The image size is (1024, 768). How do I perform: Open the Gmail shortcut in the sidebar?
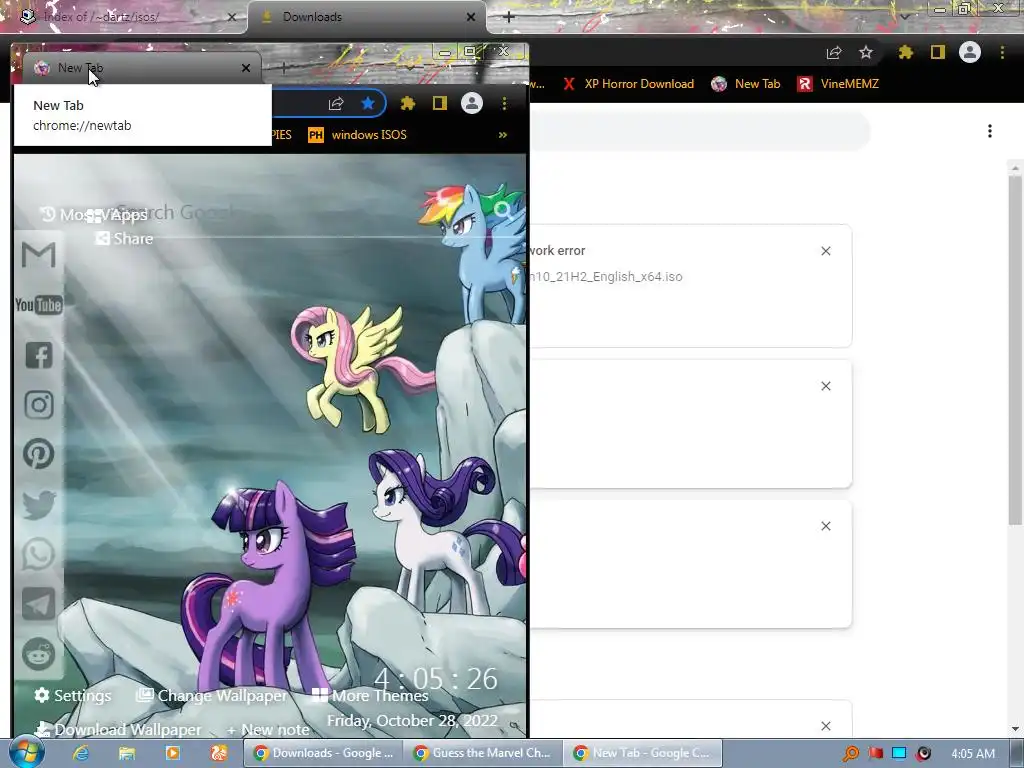(39, 254)
